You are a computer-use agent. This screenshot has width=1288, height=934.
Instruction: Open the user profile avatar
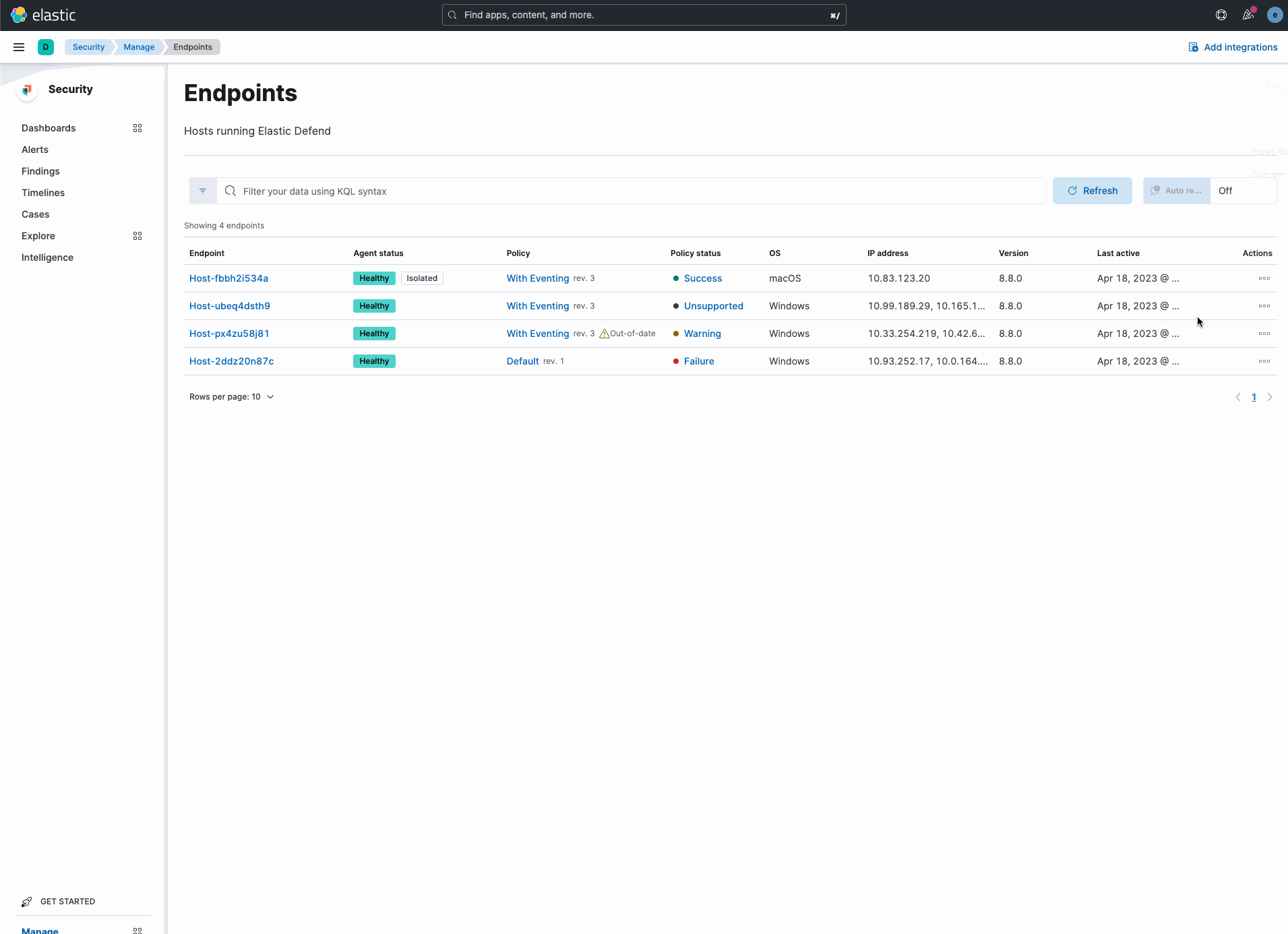(x=1275, y=15)
